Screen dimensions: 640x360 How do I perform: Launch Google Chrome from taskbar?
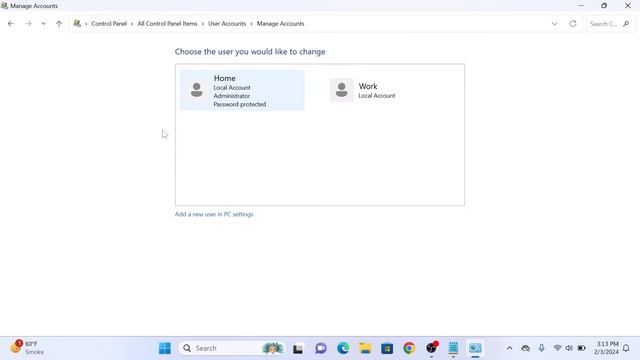409,348
